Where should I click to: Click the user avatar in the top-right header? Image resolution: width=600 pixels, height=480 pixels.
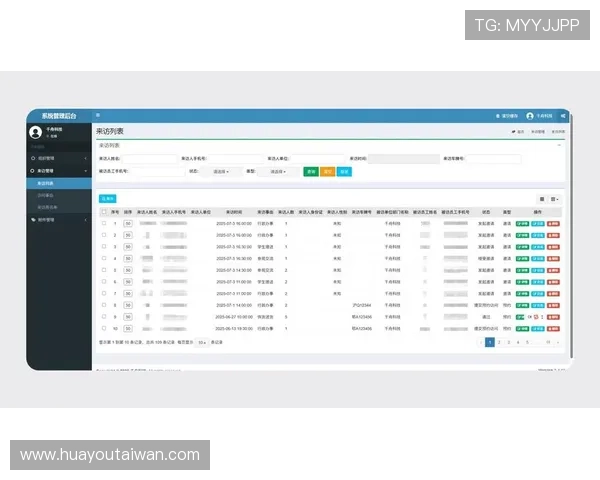[530, 116]
